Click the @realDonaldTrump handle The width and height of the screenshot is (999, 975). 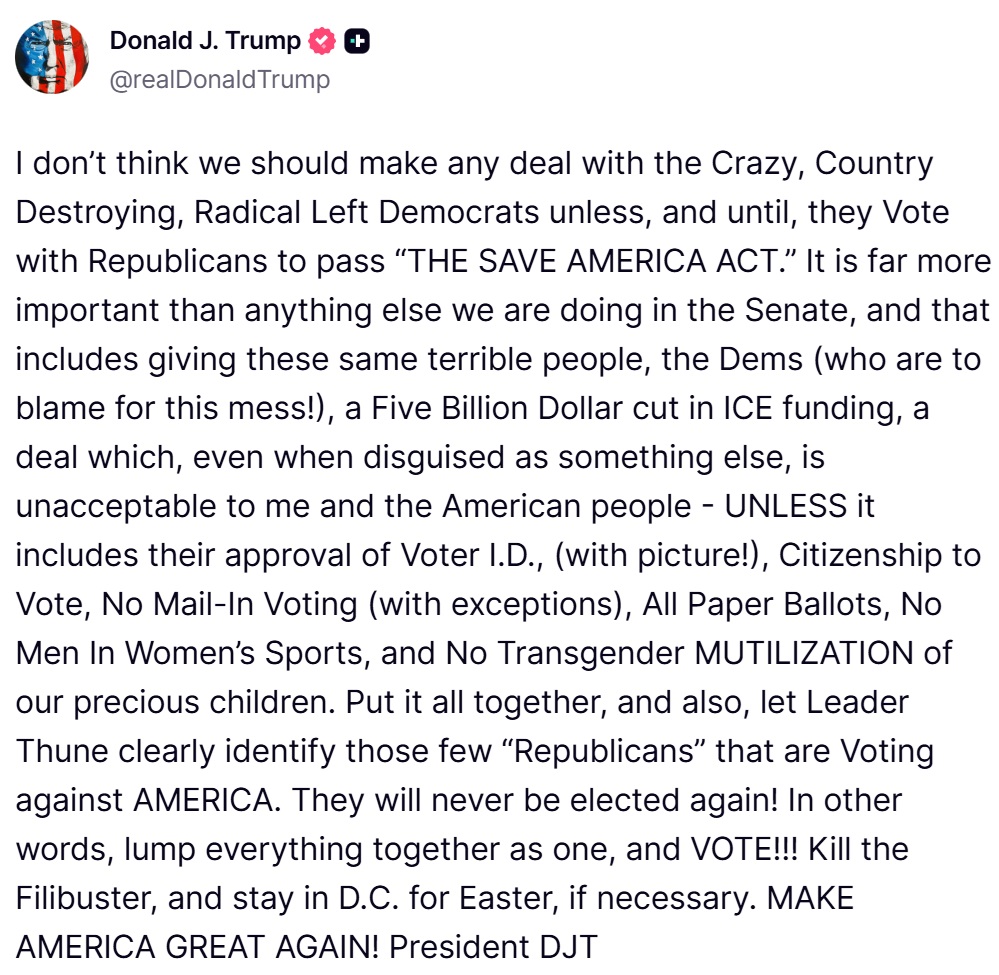pos(219,79)
